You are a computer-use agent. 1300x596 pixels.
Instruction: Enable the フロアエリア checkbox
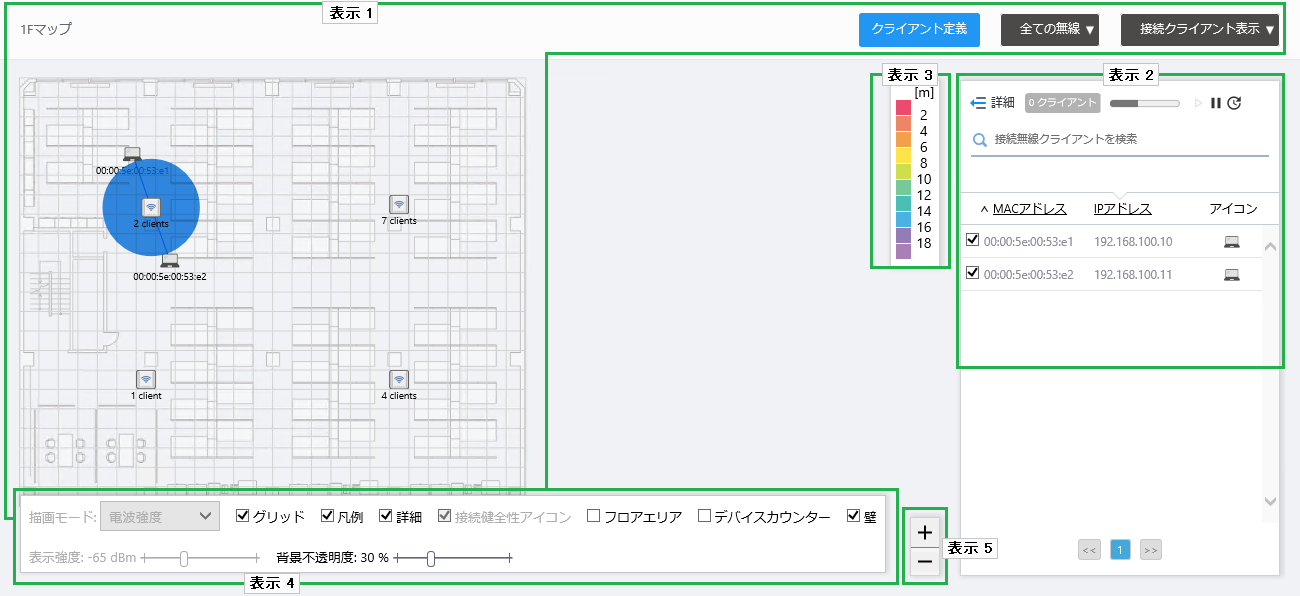[x=593, y=516]
